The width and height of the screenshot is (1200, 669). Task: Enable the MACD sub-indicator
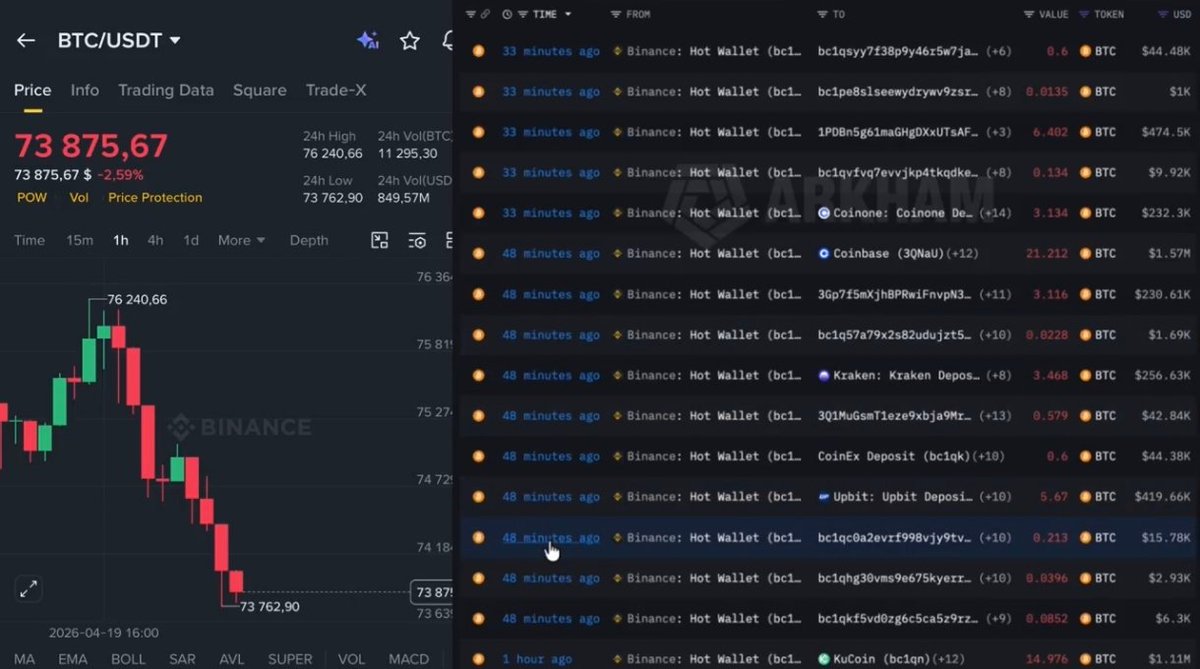point(408,659)
